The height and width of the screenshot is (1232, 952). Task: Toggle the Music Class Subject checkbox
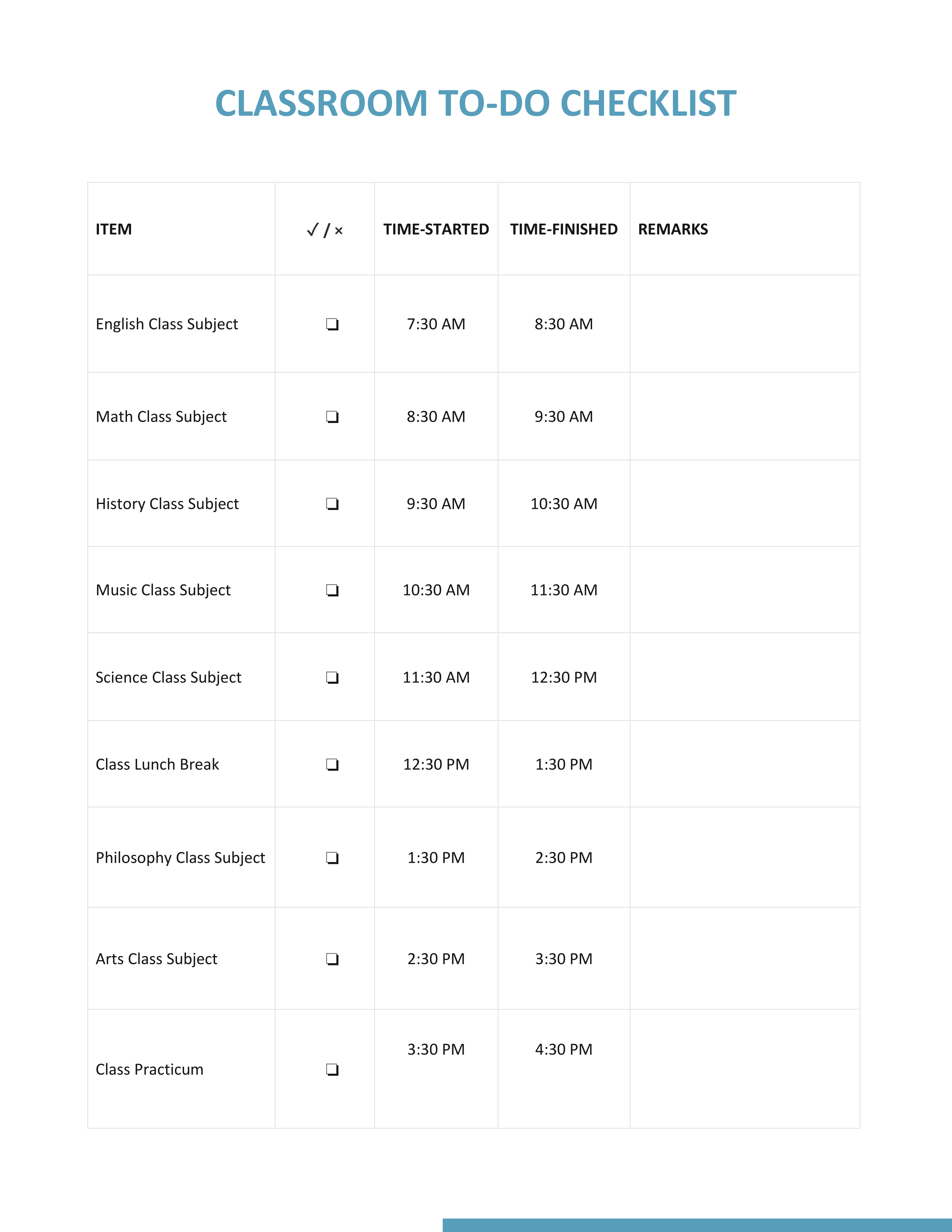pos(332,590)
